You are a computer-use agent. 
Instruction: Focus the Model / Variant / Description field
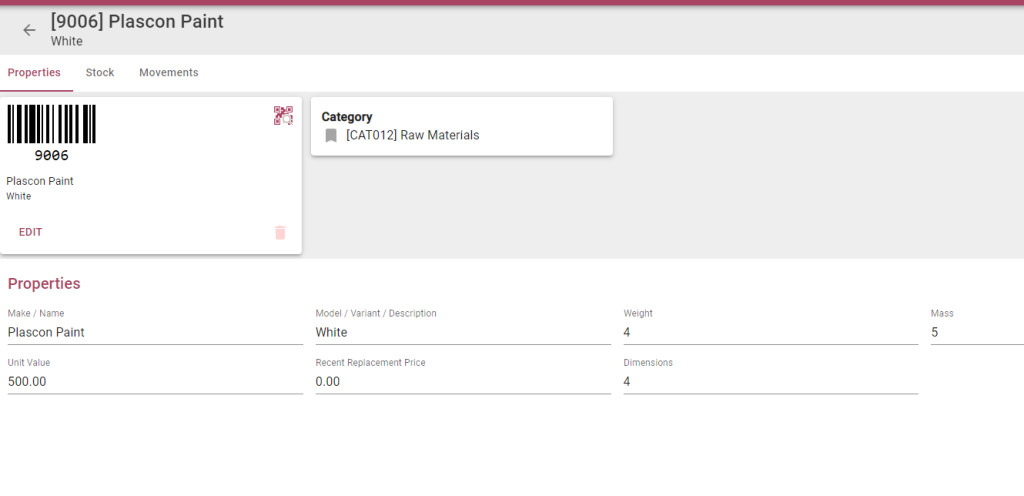[x=463, y=332]
